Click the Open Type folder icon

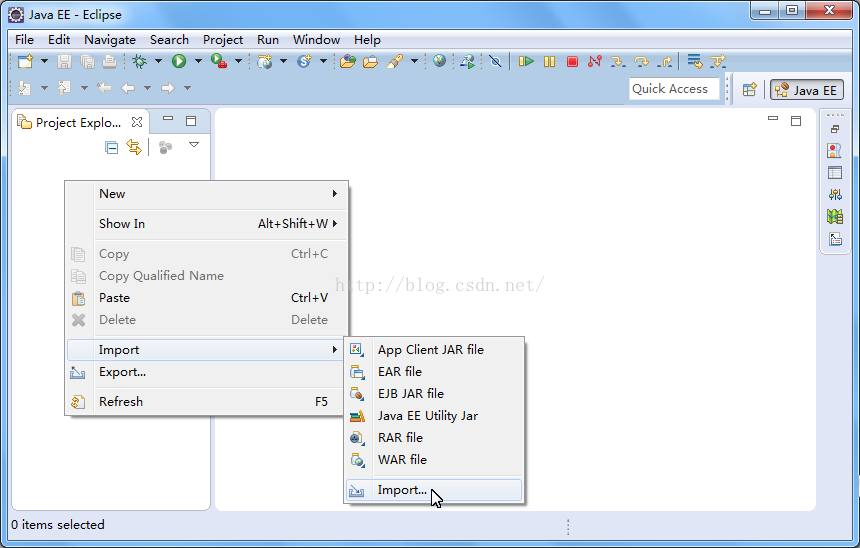tap(347, 61)
